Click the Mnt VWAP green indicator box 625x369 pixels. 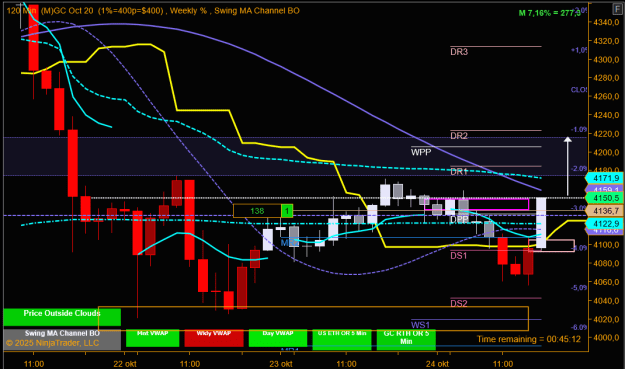pyautogui.click(x=152, y=338)
